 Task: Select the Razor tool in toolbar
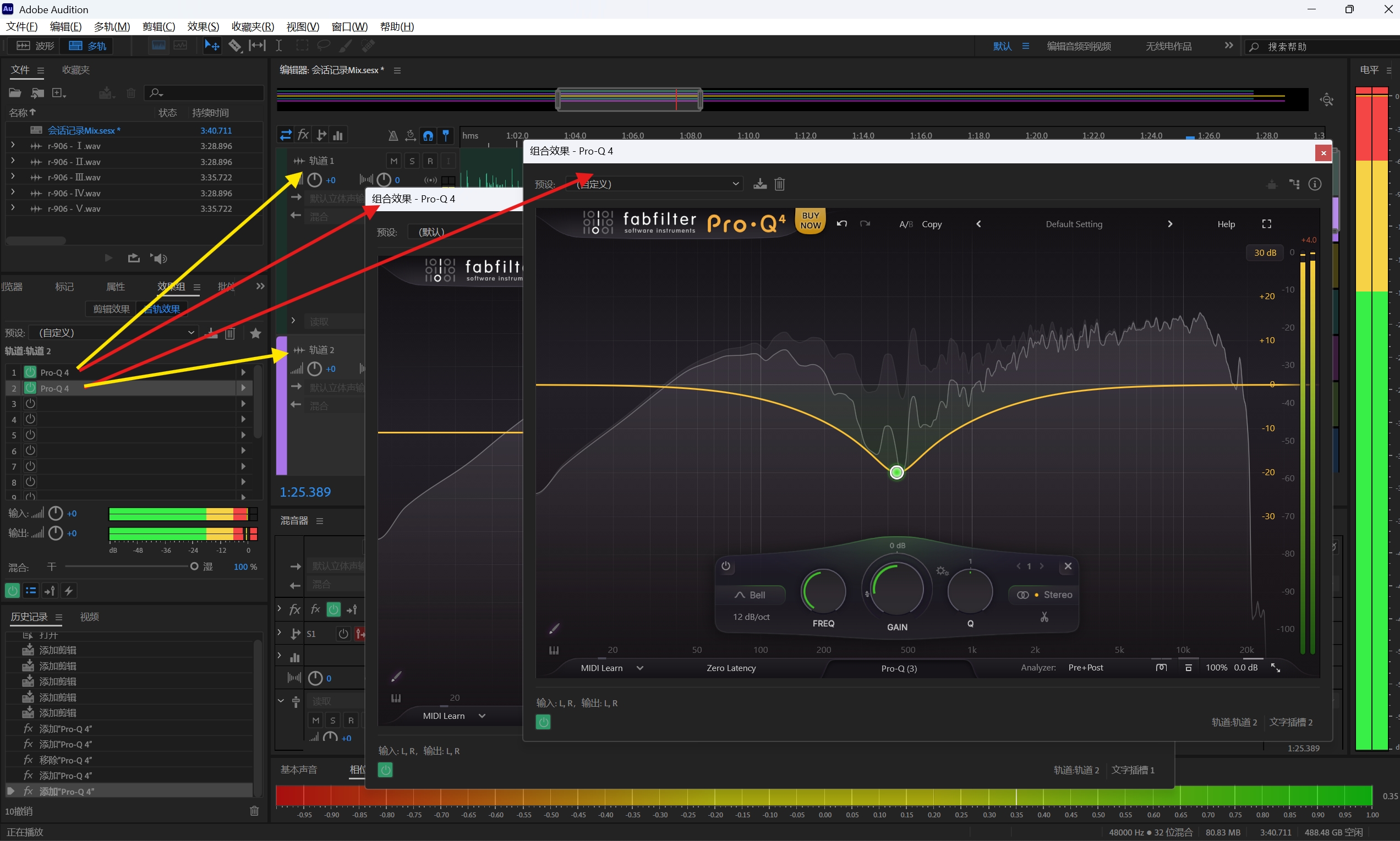click(234, 46)
